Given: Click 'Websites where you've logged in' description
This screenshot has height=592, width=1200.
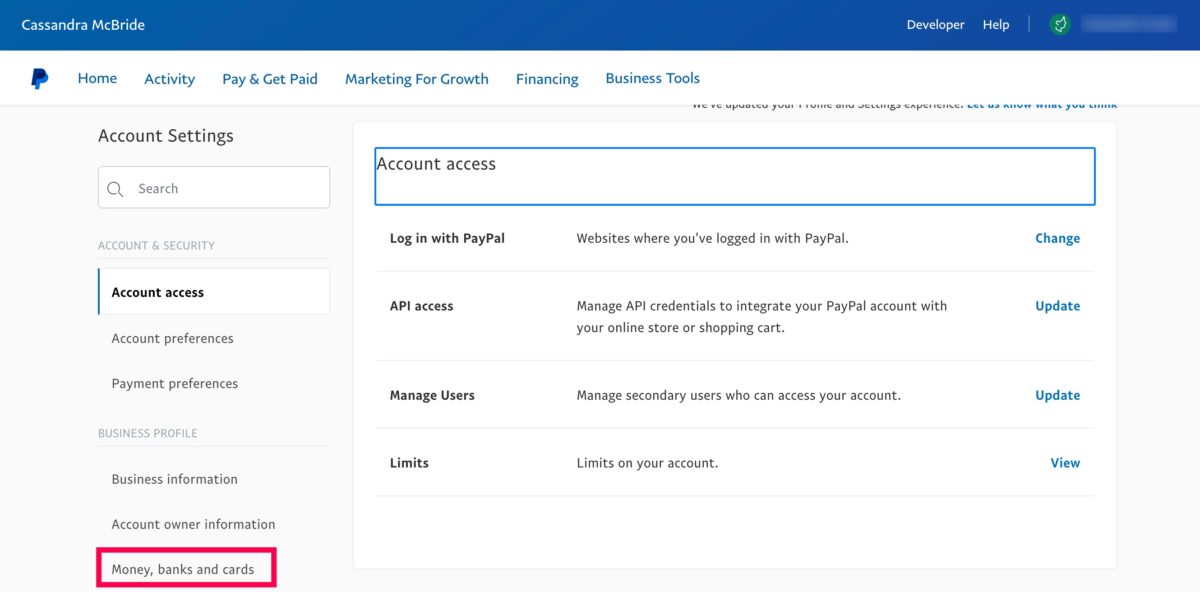Looking at the screenshot, I should pyautogui.click(x=712, y=239).
